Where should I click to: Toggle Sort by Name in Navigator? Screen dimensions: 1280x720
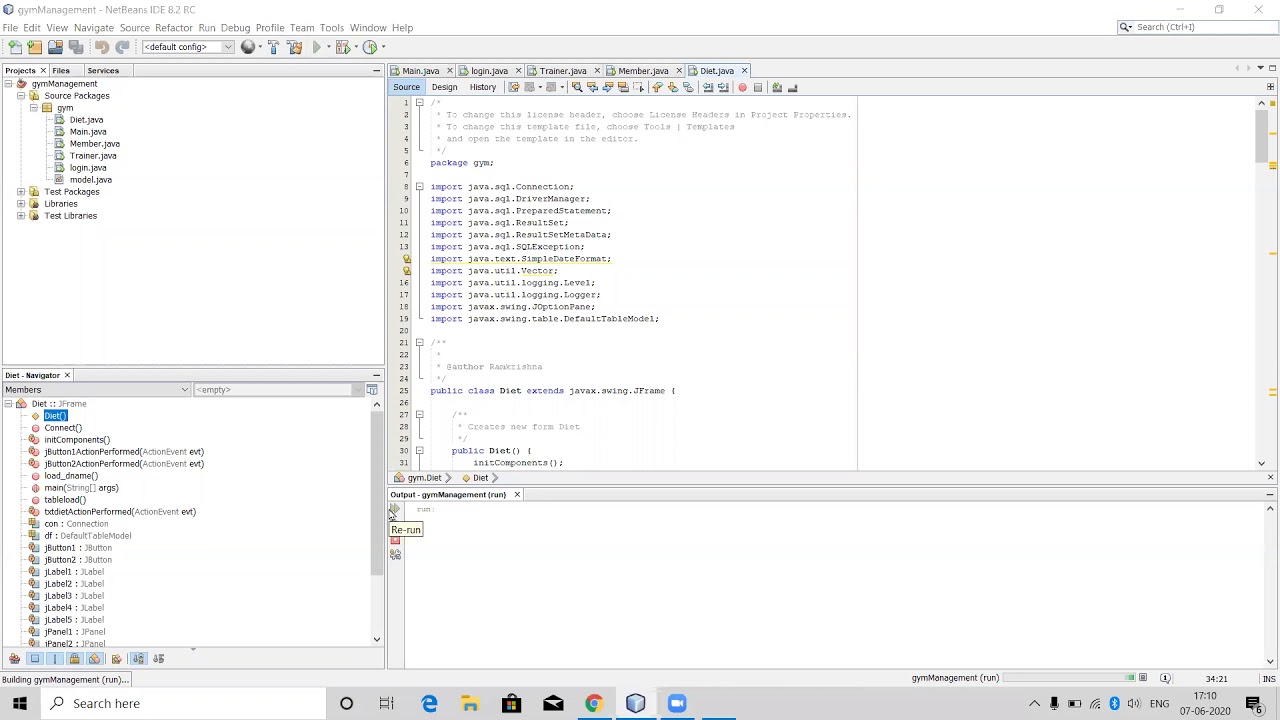coord(138,658)
